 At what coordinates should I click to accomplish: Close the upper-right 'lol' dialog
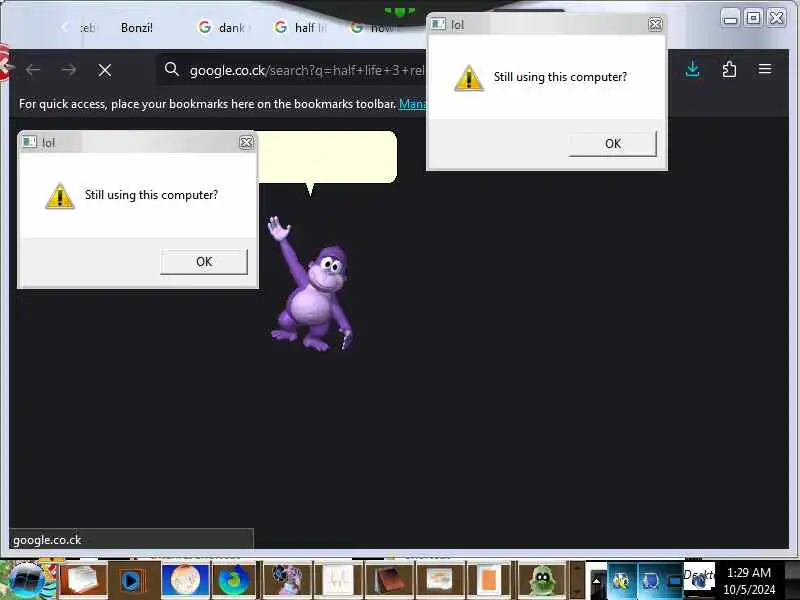pyautogui.click(x=655, y=24)
